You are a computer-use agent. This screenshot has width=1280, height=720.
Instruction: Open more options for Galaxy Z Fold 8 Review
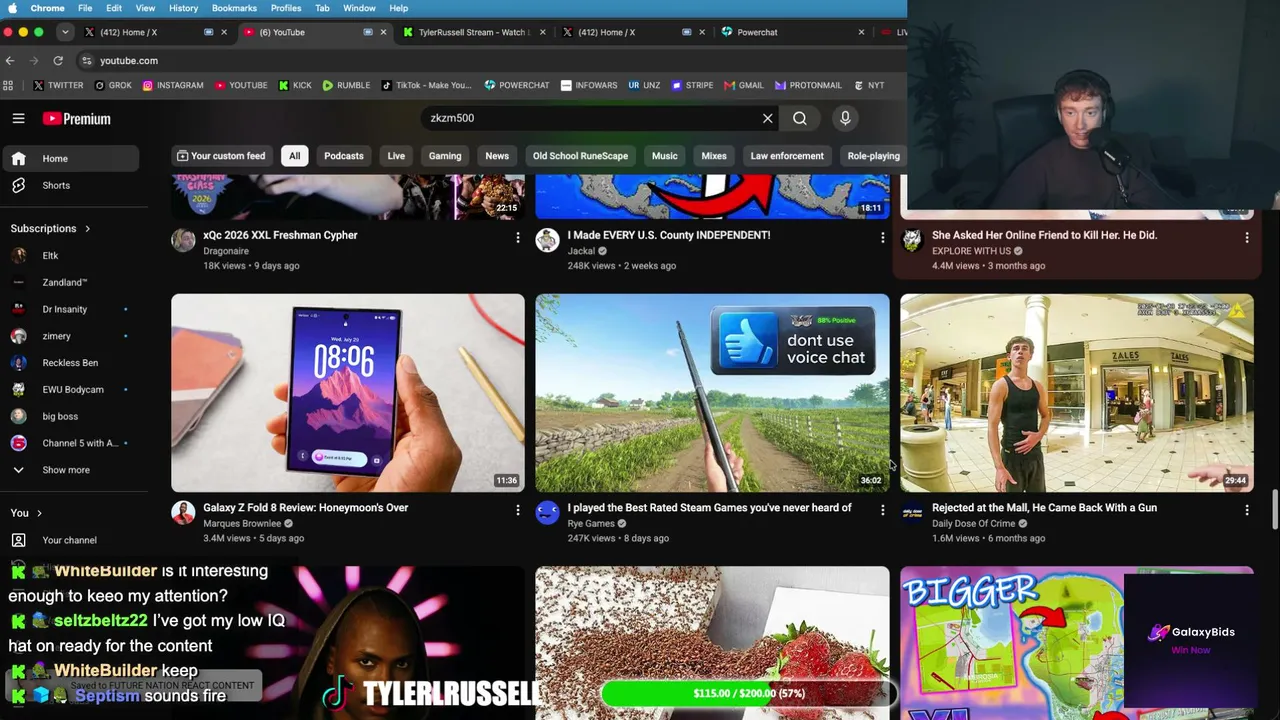tap(517, 510)
